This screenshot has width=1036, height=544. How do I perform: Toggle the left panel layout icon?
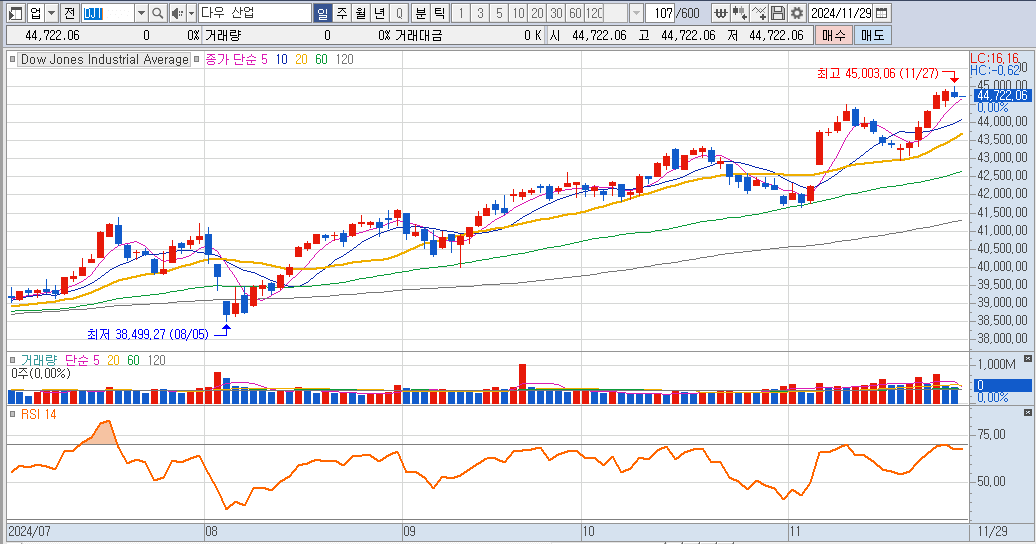[x=16, y=13]
